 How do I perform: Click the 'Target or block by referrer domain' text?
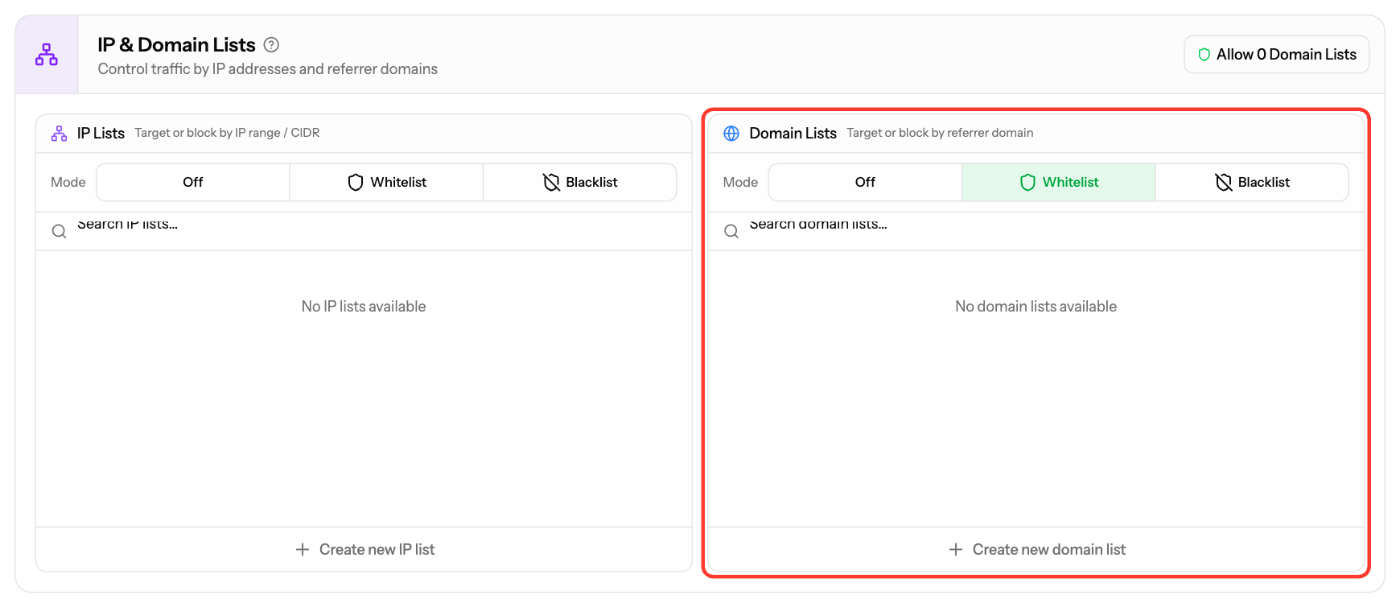(940, 133)
